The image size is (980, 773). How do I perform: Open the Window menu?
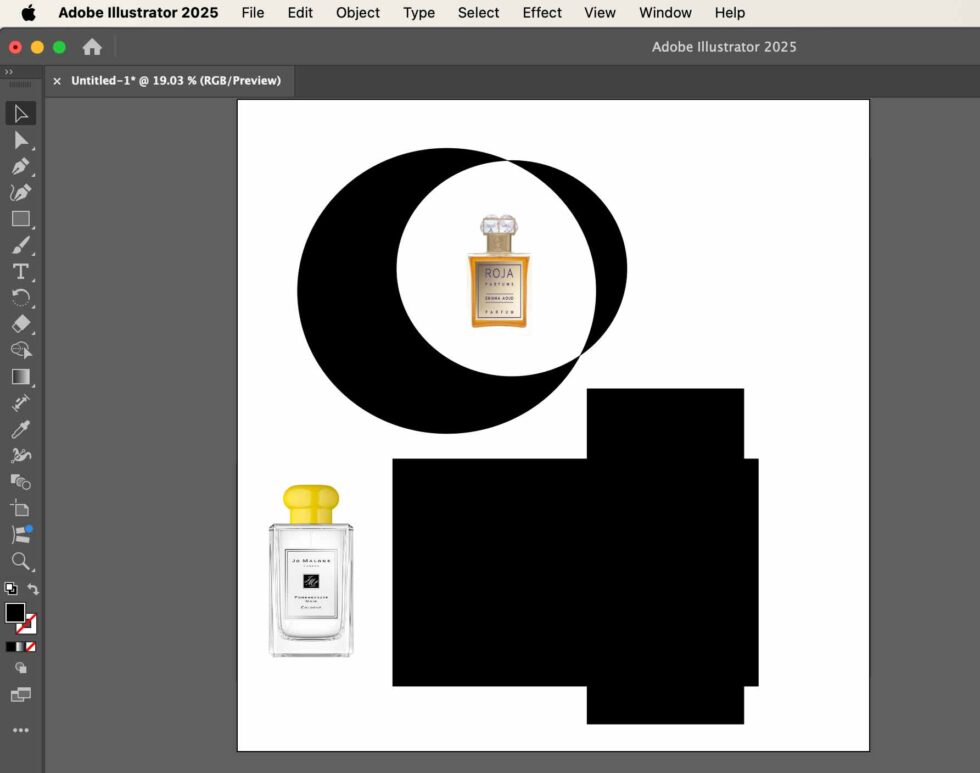point(664,12)
